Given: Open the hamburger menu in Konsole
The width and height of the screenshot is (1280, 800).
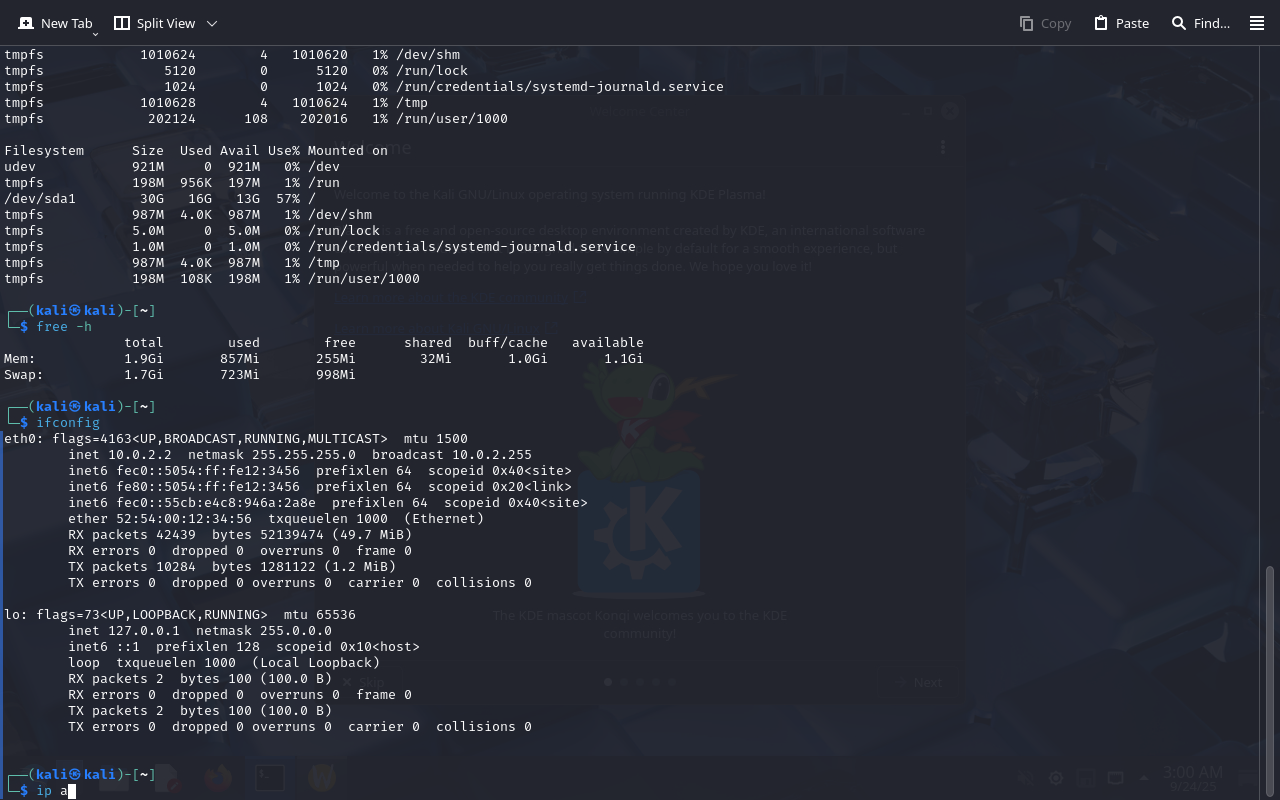Looking at the screenshot, I should (1257, 23).
